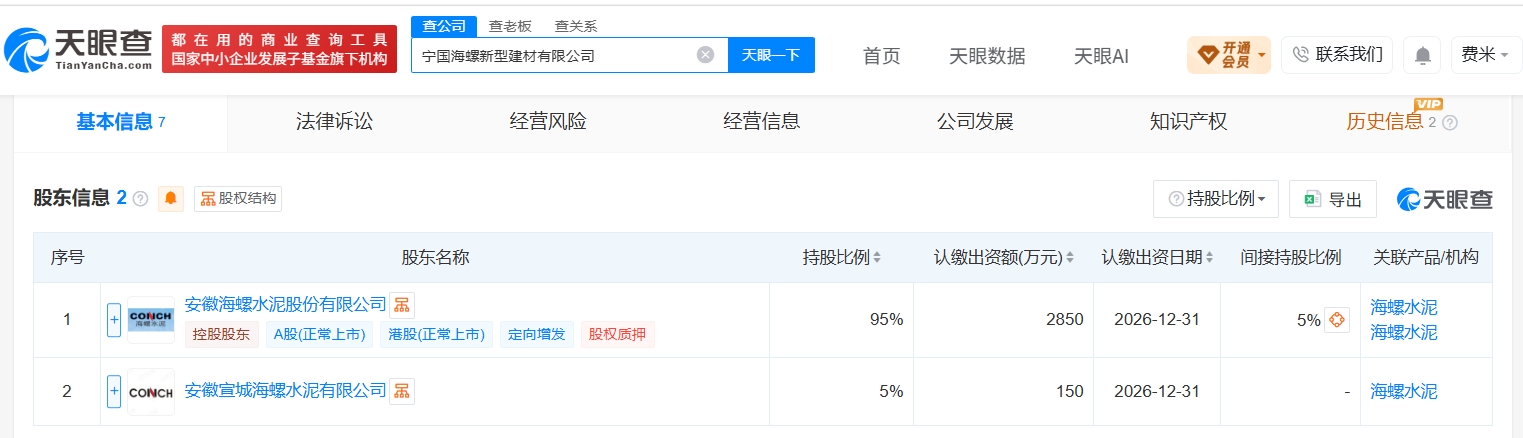Expand the second shareholder row with plus
This screenshot has width=1523, height=438.
(114, 391)
